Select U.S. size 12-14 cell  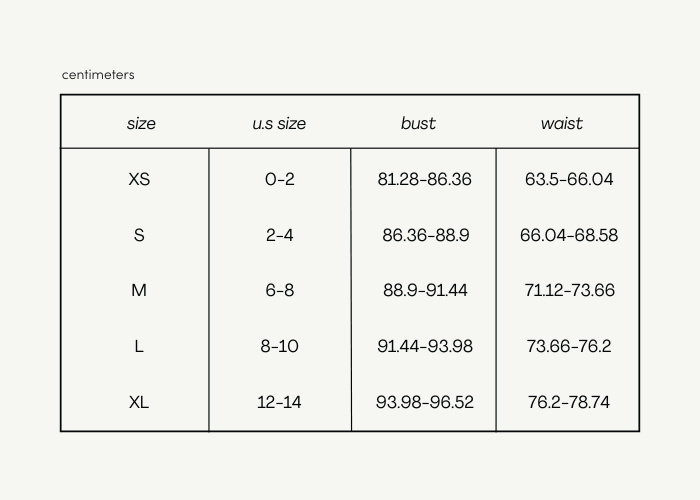[279, 403]
